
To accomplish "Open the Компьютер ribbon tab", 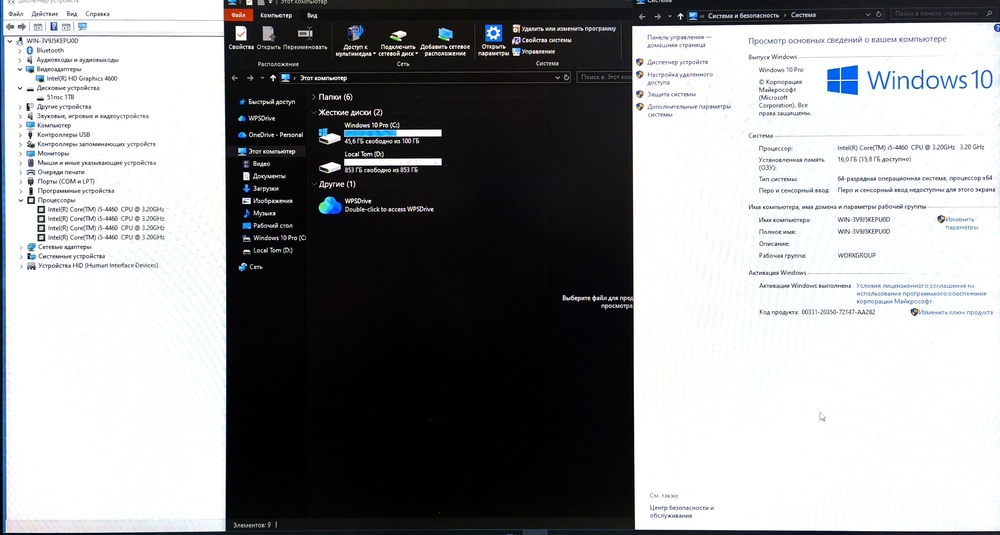I will click(276, 15).
